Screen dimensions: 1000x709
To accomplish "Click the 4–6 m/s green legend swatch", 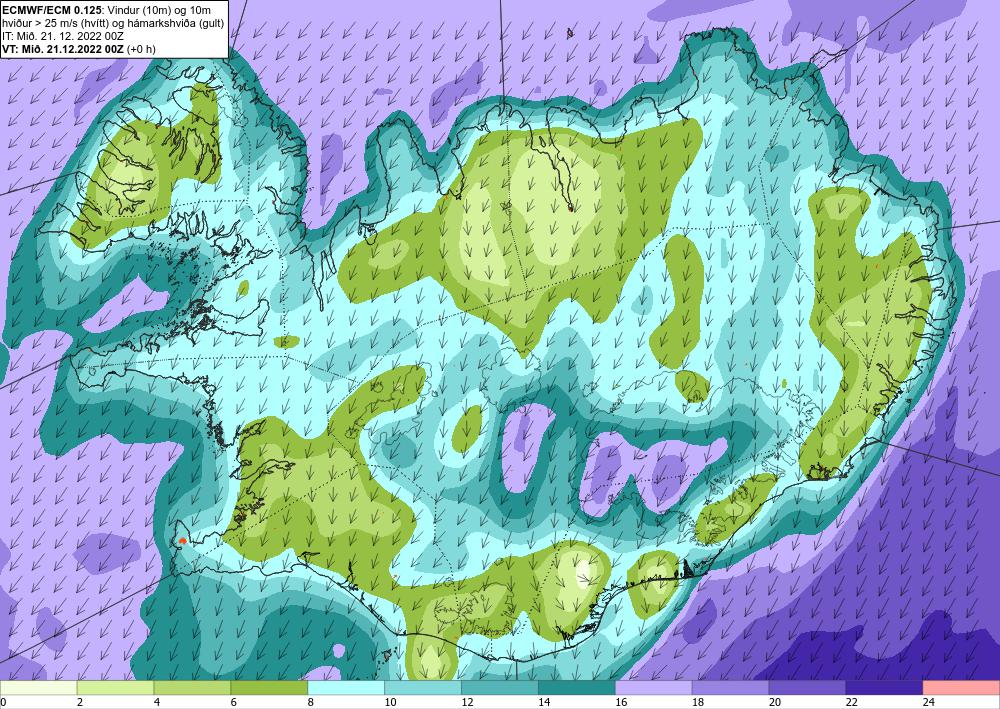I will 192,689.
